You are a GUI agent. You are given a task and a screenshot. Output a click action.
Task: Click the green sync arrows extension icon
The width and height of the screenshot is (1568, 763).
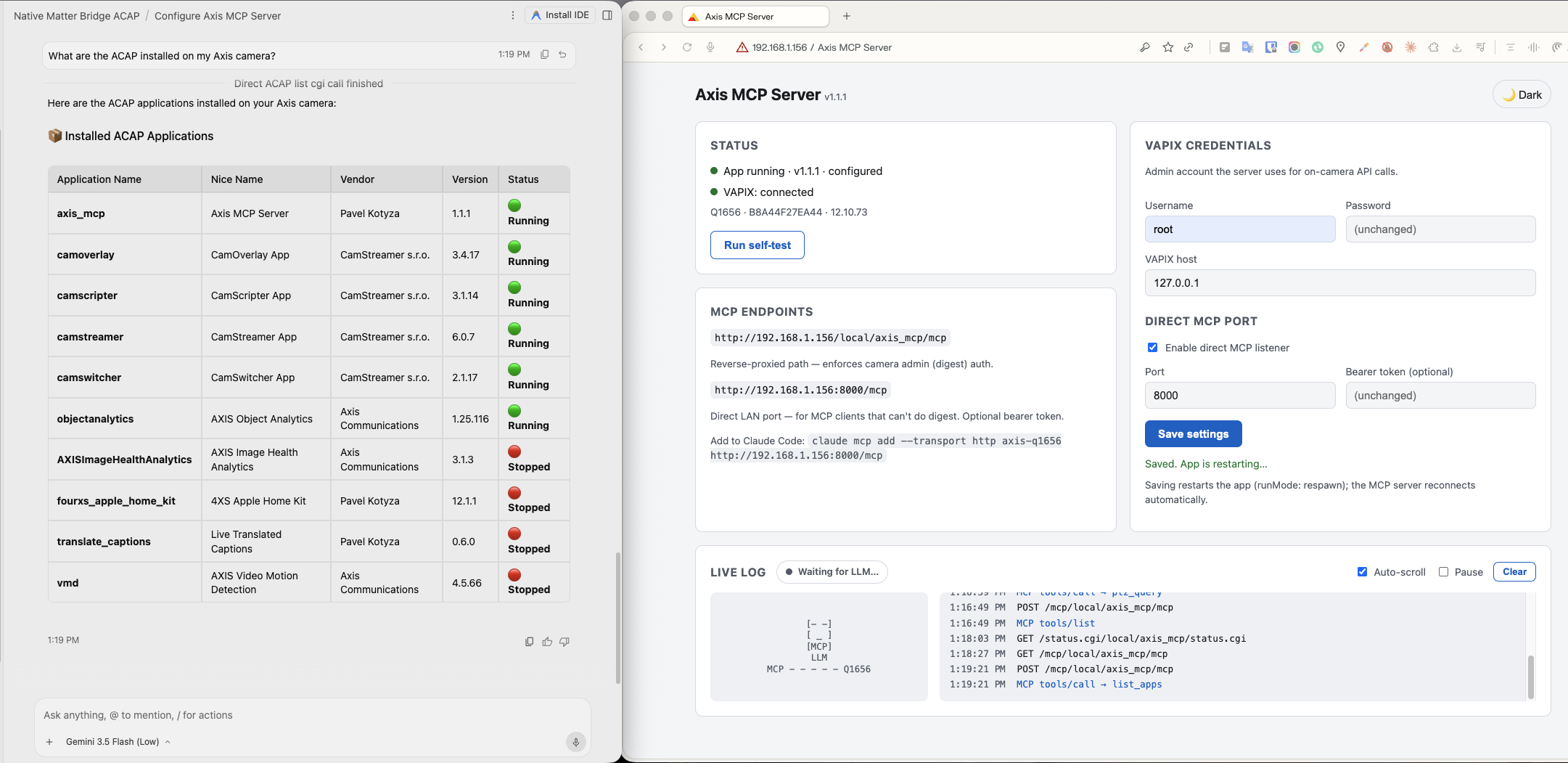1318,47
